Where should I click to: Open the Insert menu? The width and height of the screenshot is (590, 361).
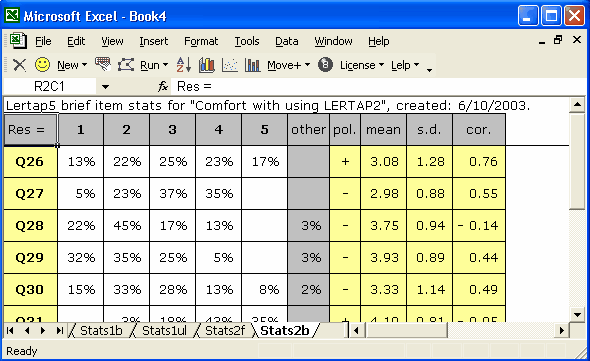click(154, 41)
